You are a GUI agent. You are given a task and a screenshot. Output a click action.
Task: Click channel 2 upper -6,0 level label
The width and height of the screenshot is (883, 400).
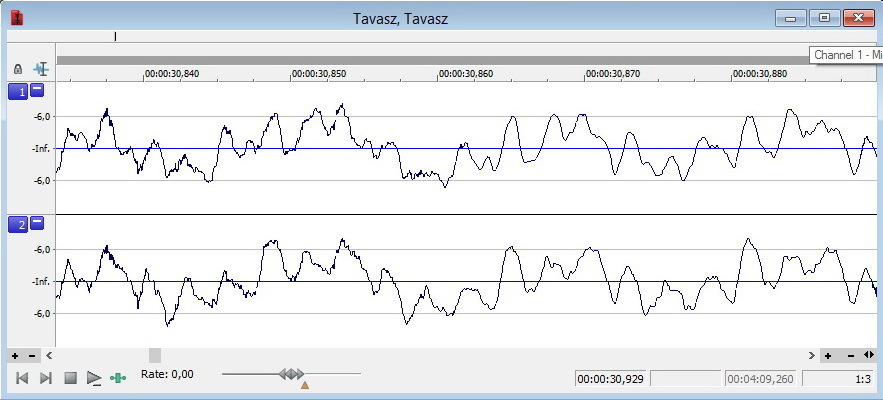coord(42,250)
